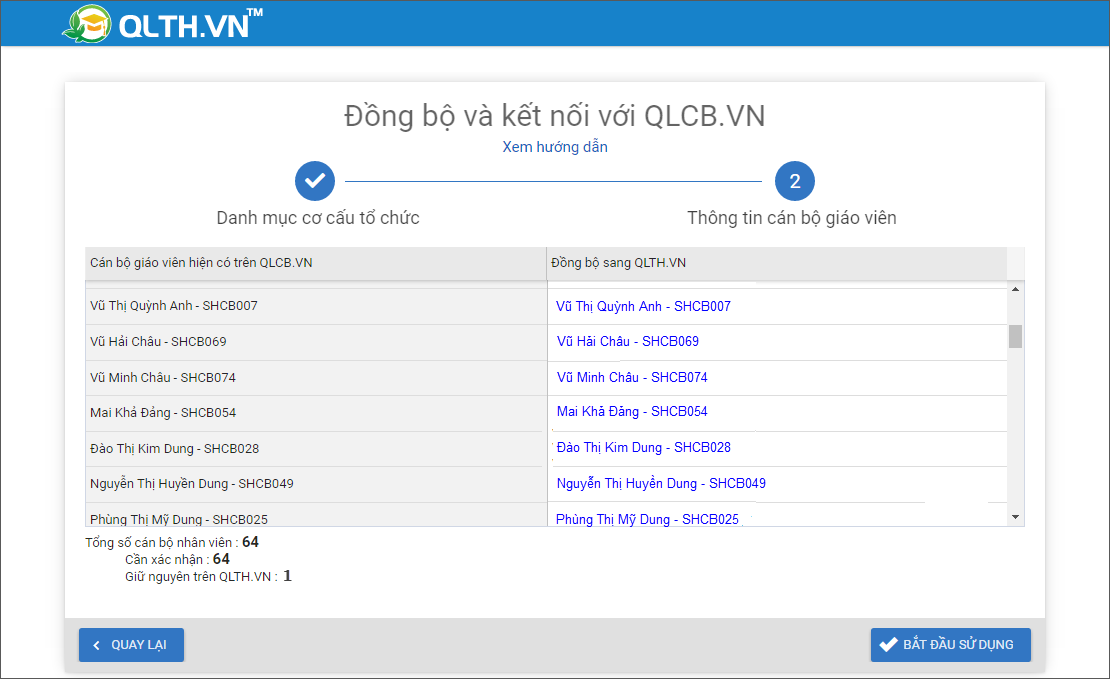Open blue sync link Phùng Thị Mỹ Dung - SHCB025
1110x679 pixels.
pyautogui.click(x=647, y=519)
